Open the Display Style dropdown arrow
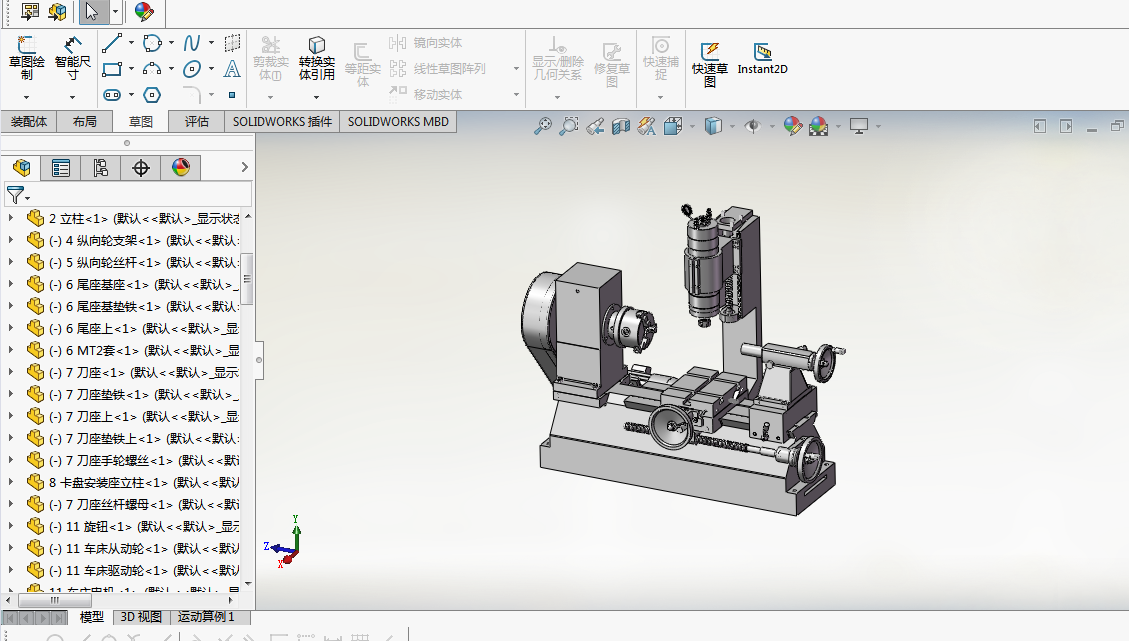This screenshot has width=1129, height=641. click(732, 127)
